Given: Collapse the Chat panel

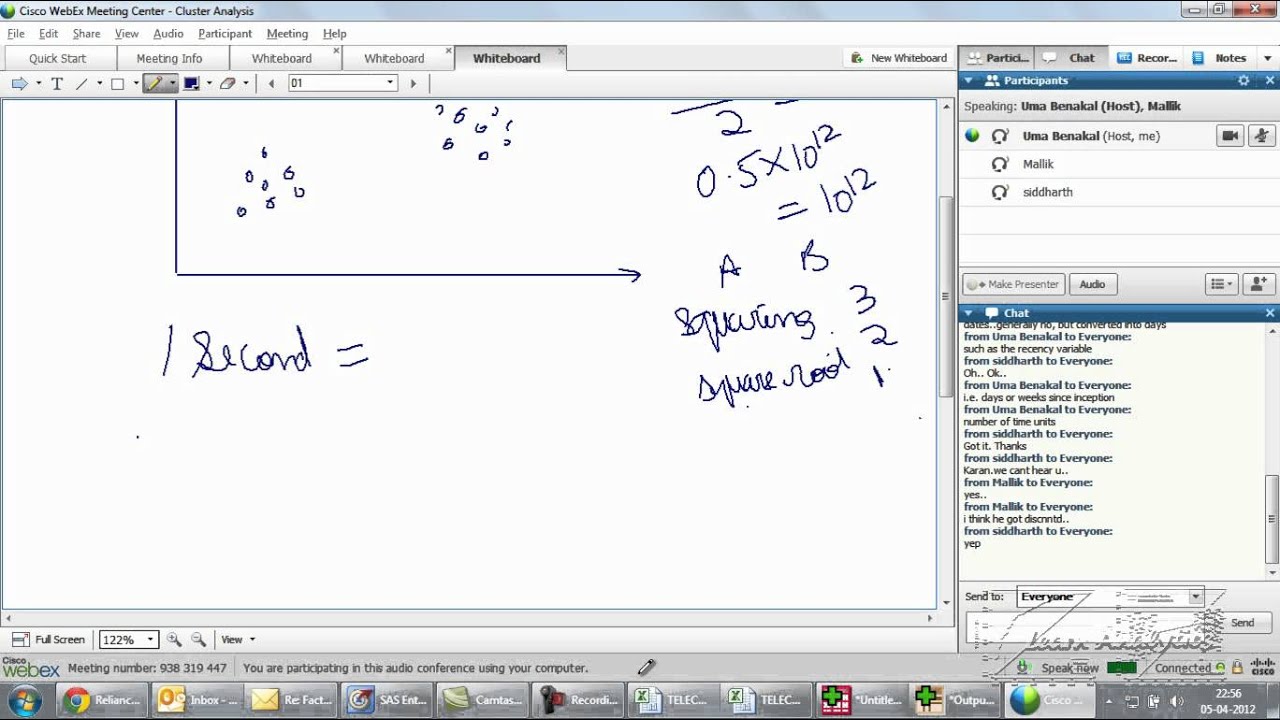Looking at the screenshot, I should pos(968,313).
